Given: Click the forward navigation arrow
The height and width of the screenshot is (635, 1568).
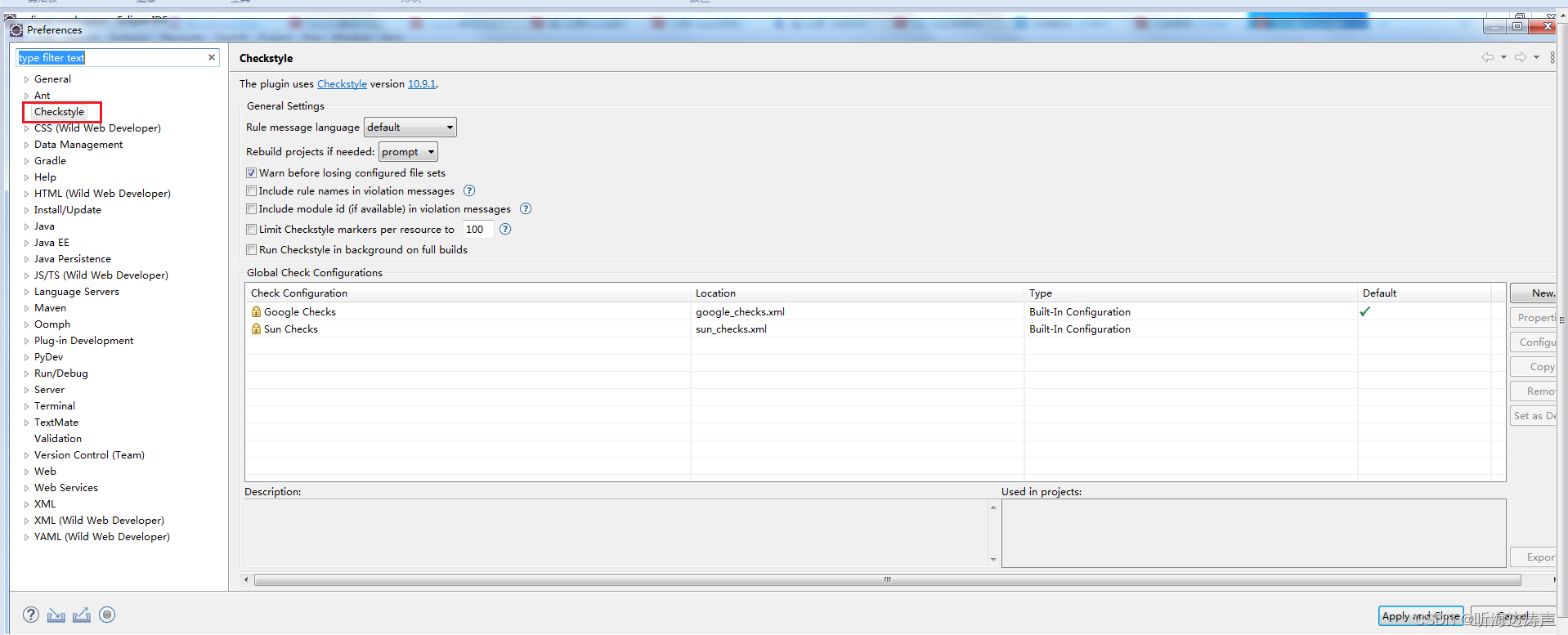Looking at the screenshot, I should coord(1521,57).
